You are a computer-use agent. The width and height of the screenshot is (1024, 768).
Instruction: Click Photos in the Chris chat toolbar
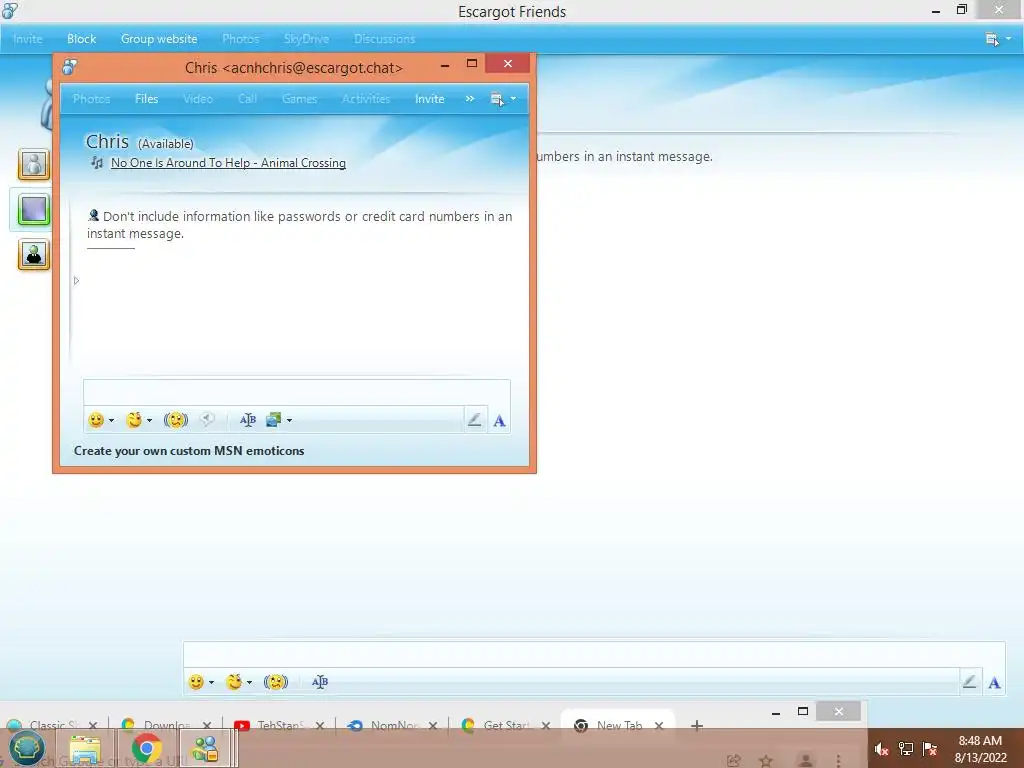pyautogui.click(x=91, y=99)
